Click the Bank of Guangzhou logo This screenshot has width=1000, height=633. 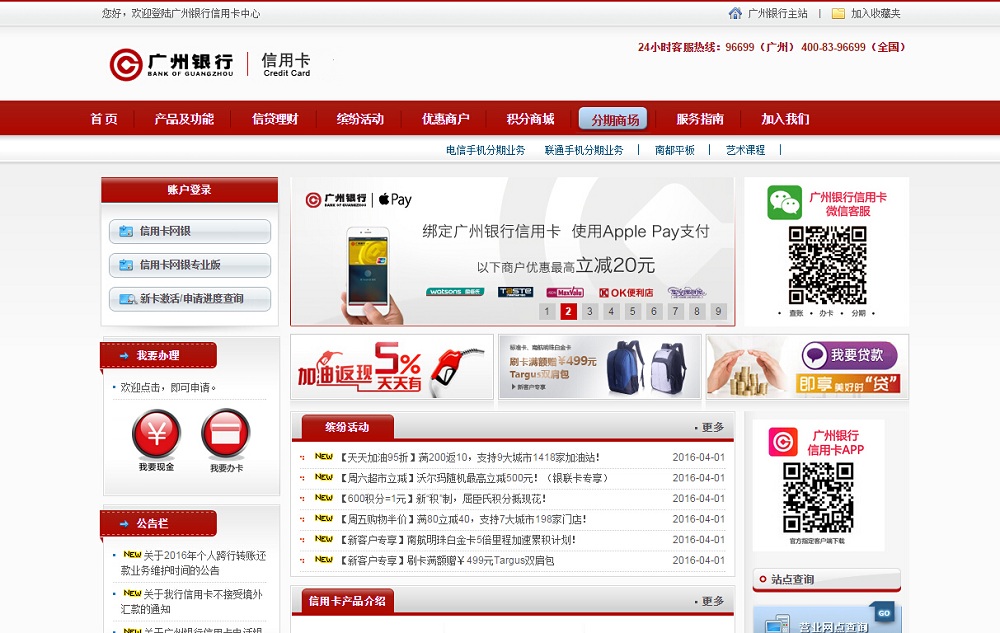tap(171, 64)
